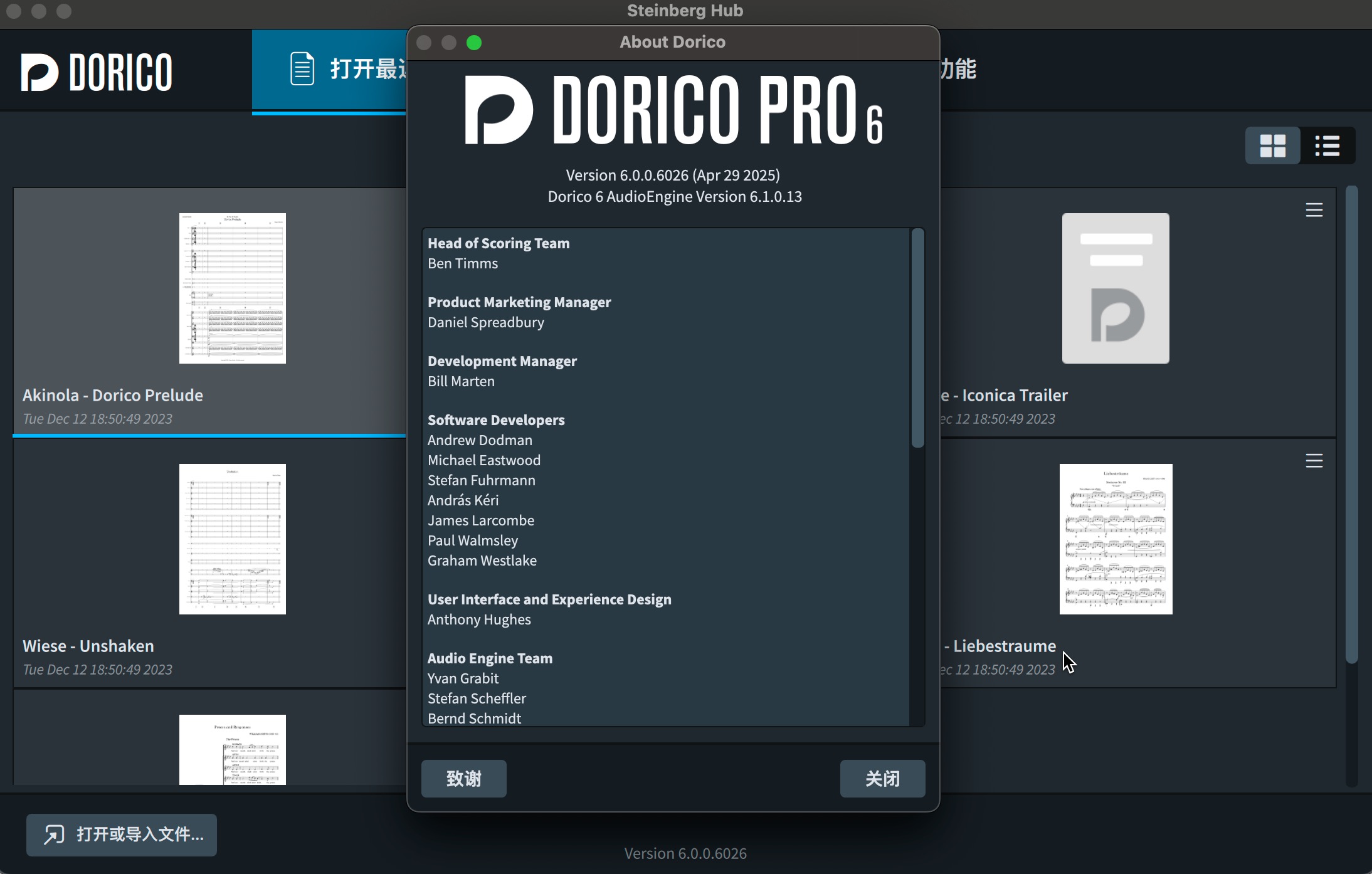Click the Iconica Trailer project title
Screen dimensions: 1372x874
coord(1003,396)
